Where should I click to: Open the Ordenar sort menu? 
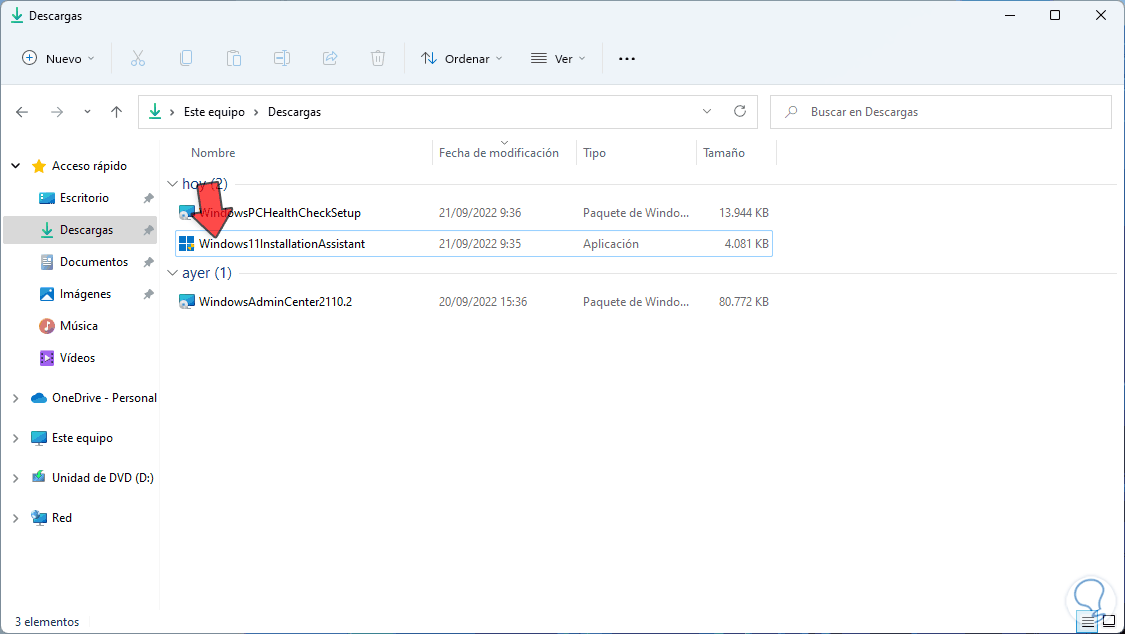click(461, 59)
